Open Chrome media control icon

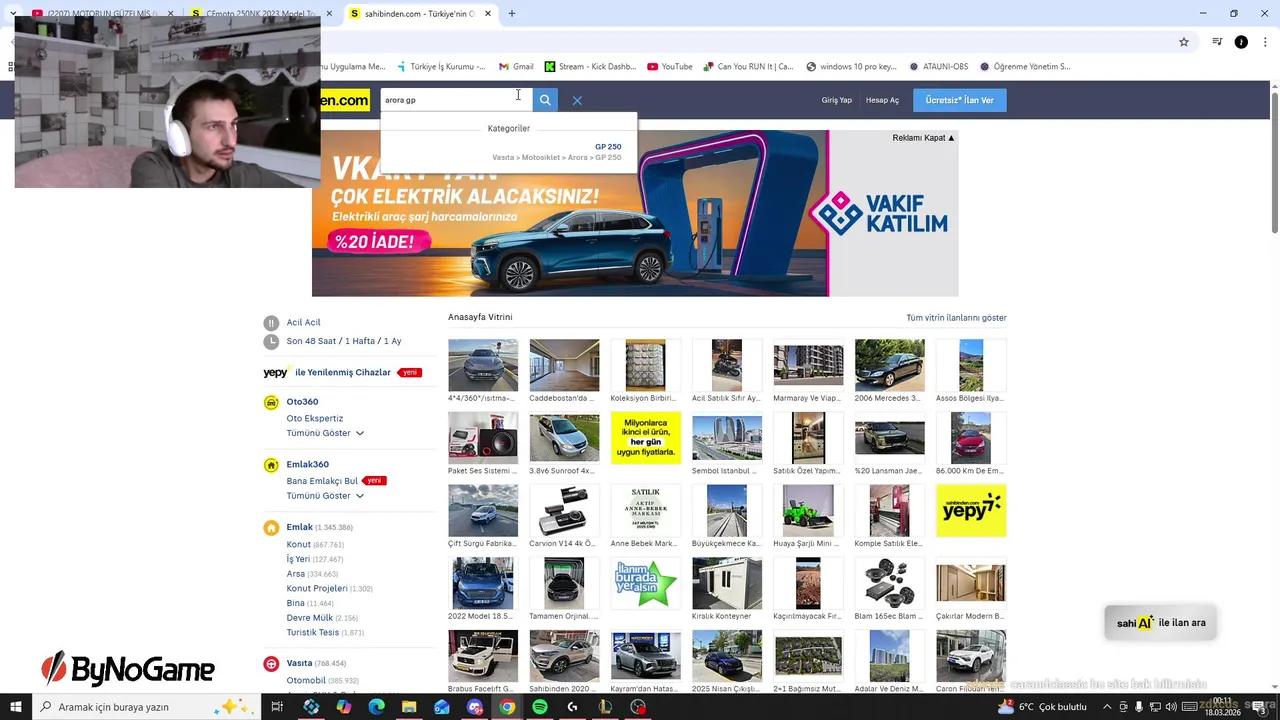point(1217,42)
